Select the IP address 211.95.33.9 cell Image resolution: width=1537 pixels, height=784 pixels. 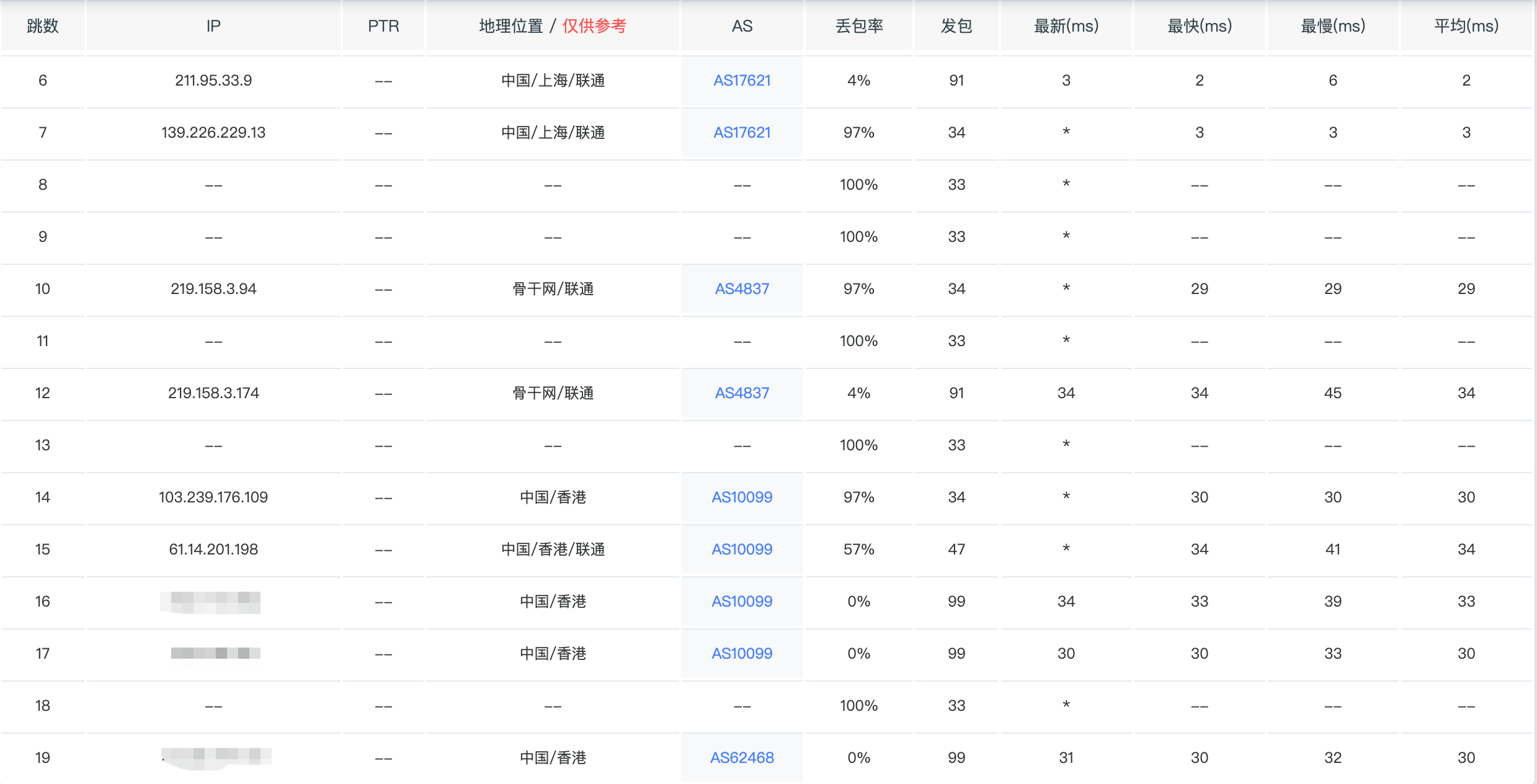coord(213,81)
